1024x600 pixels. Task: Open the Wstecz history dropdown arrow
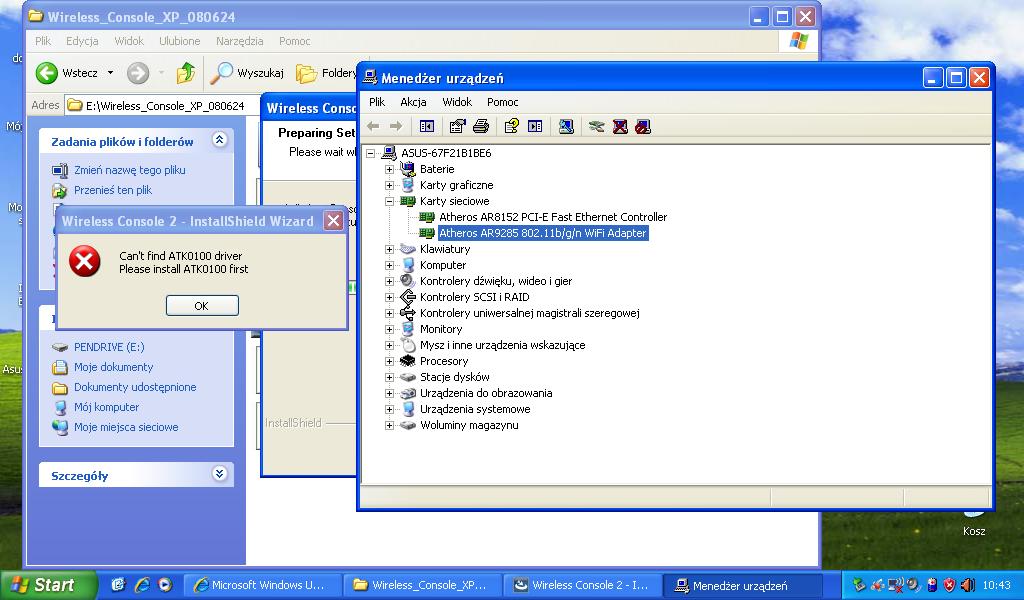tap(110, 73)
